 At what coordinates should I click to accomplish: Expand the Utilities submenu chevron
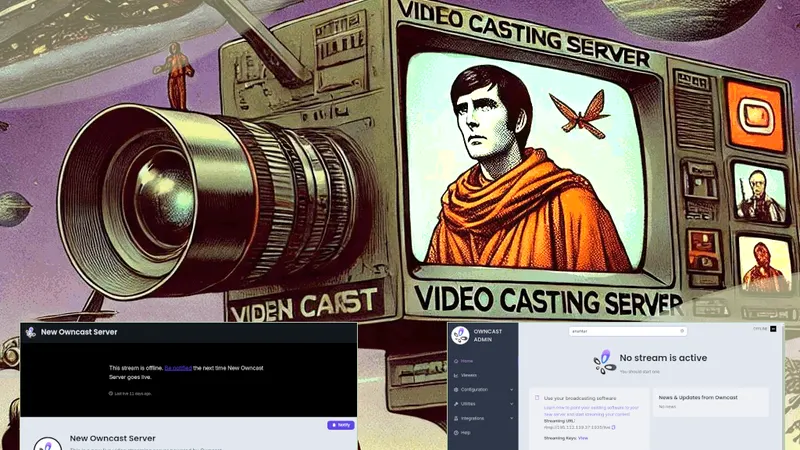511,404
